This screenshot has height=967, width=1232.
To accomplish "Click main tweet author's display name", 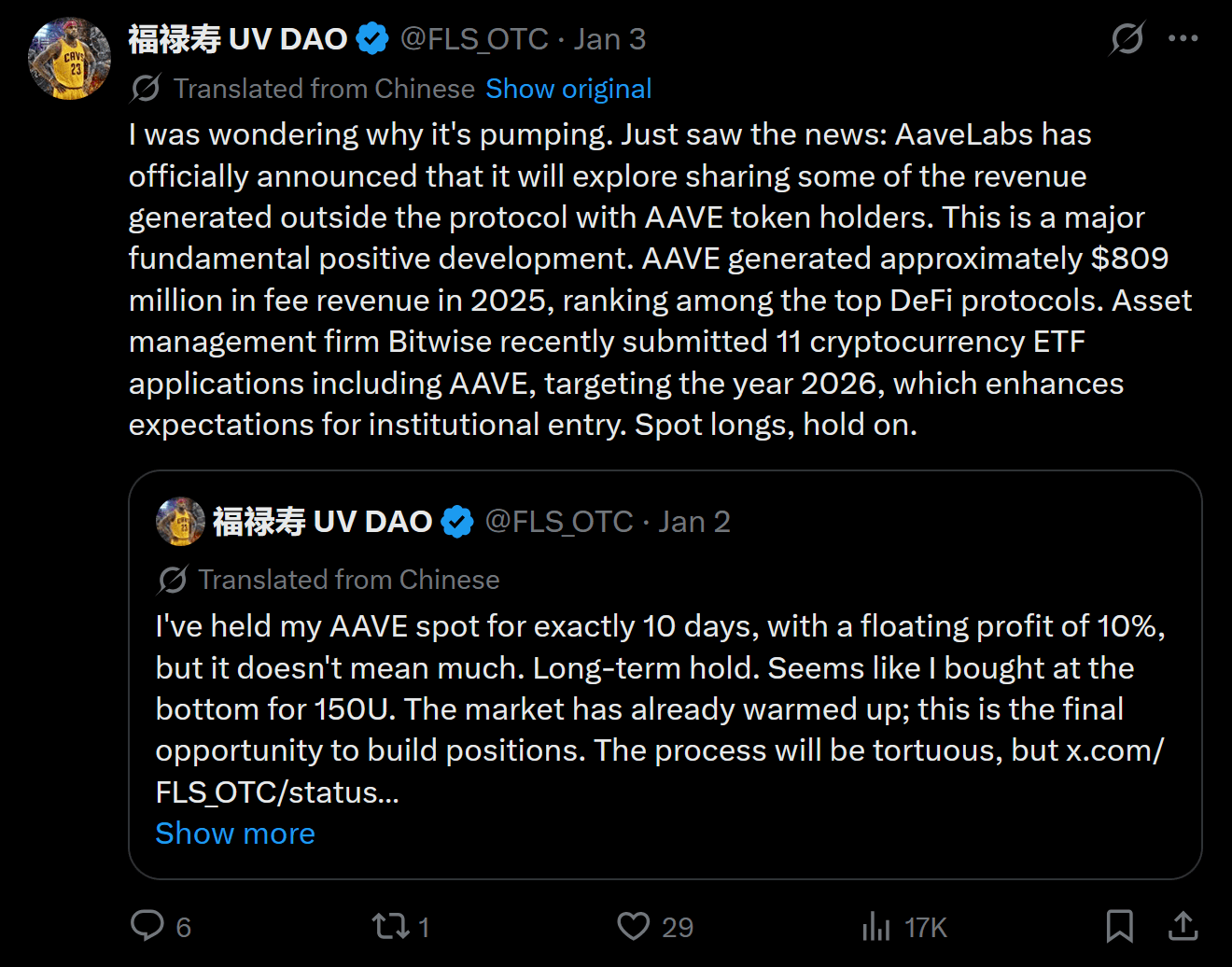I will click(238, 39).
